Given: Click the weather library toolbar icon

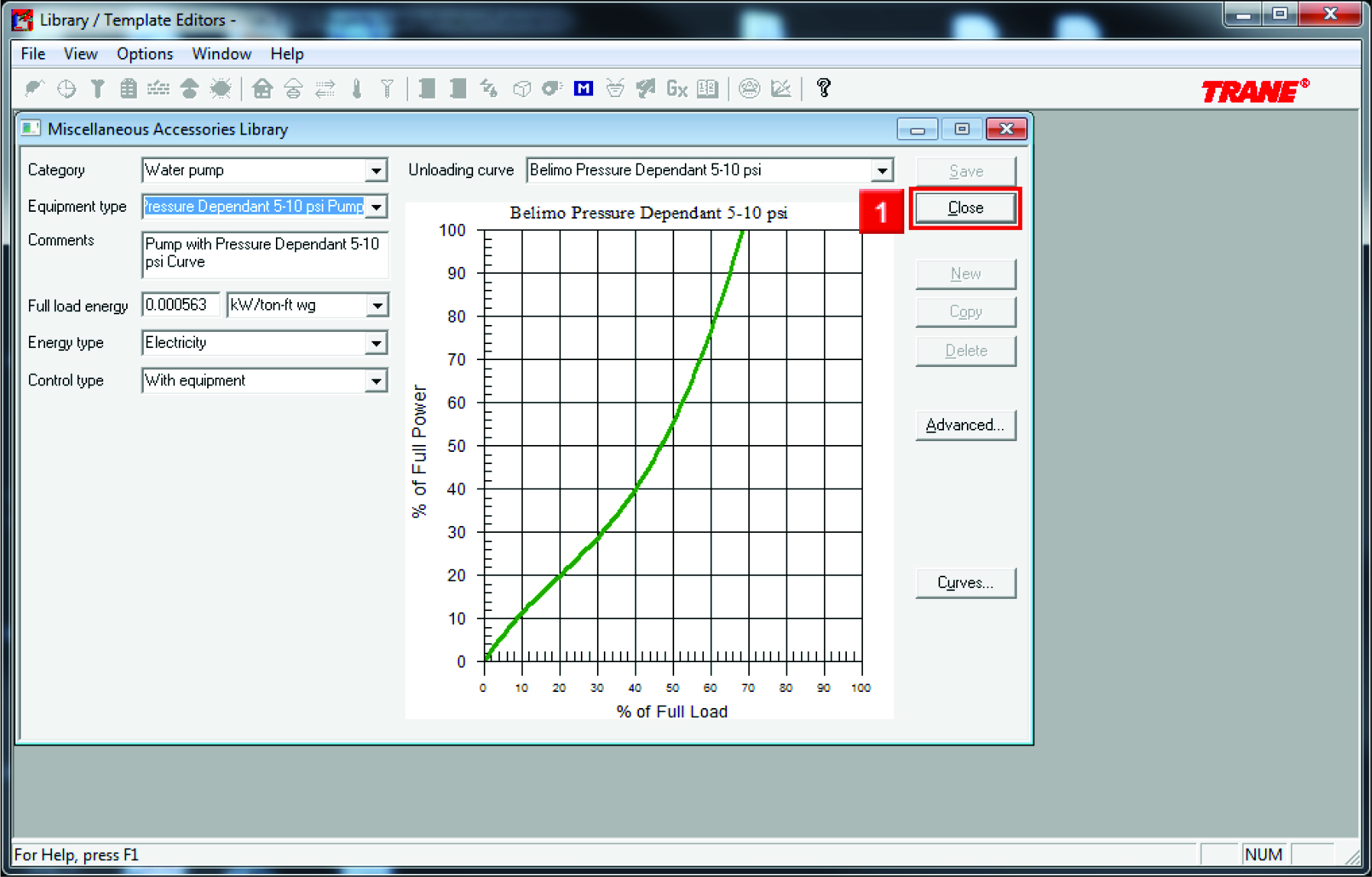Looking at the screenshot, I should pyautogui.click(x=34, y=89).
